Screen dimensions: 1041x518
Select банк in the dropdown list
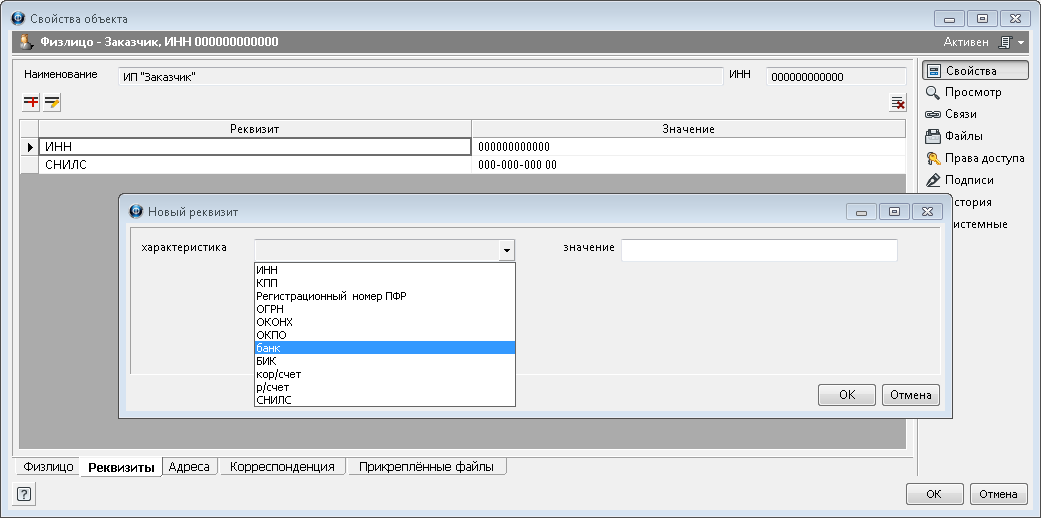(x=385, y=348)
